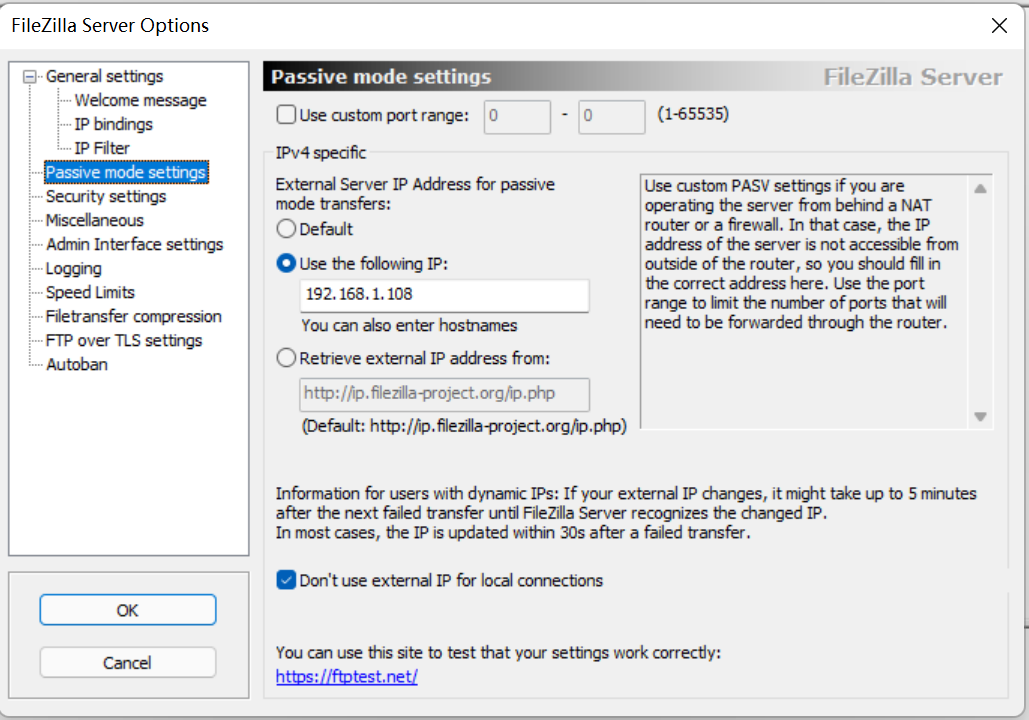This screenshot has width=1029, height=720.
Task: Open the Autoban settings page
Action: 77,364
